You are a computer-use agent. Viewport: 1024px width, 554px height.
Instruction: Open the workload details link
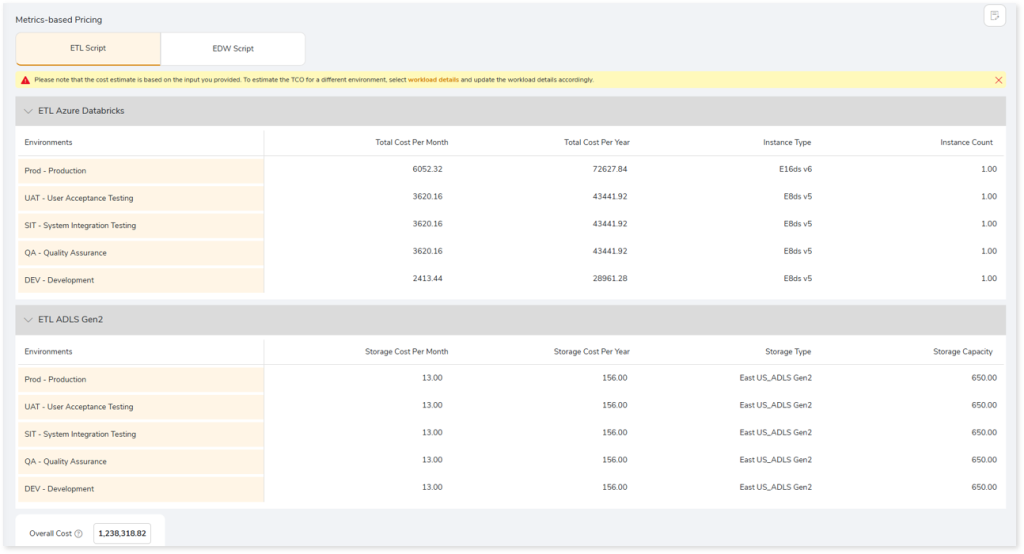pos(433,80)
